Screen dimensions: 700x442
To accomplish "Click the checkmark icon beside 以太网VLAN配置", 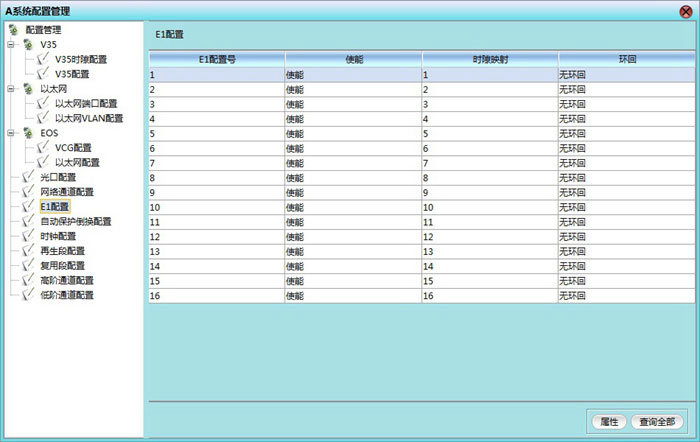I will click(43, 118).
